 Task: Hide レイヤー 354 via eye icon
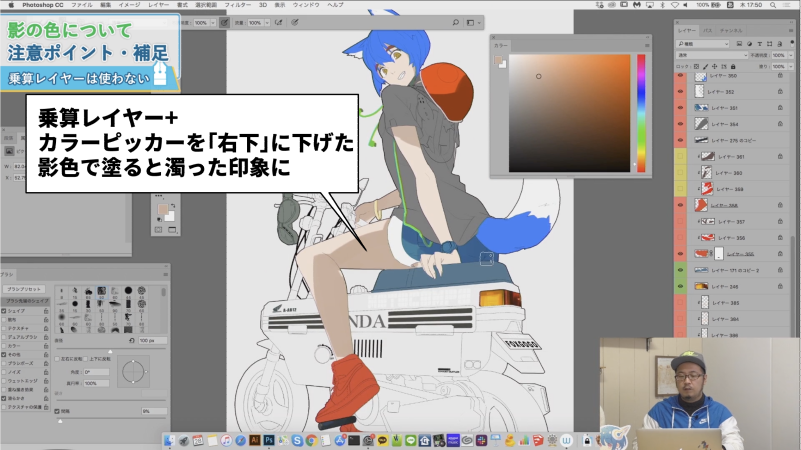(x=680, y=124)
